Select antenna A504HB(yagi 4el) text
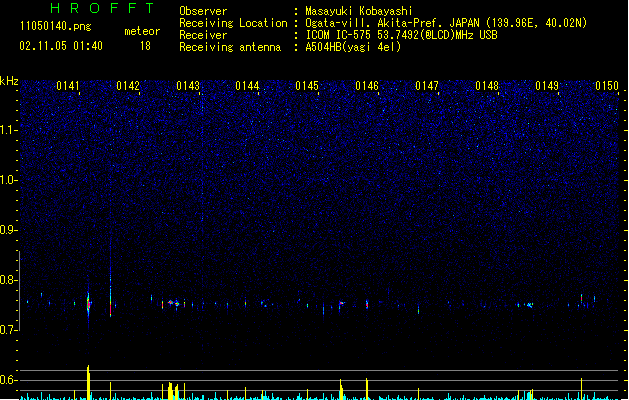This screenshot has width=629, height=400. [353, 47]
